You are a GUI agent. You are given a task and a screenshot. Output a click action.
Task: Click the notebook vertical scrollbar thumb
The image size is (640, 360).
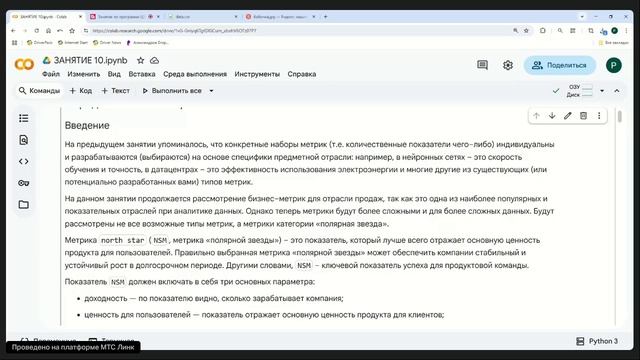click(x=620, y=116)
